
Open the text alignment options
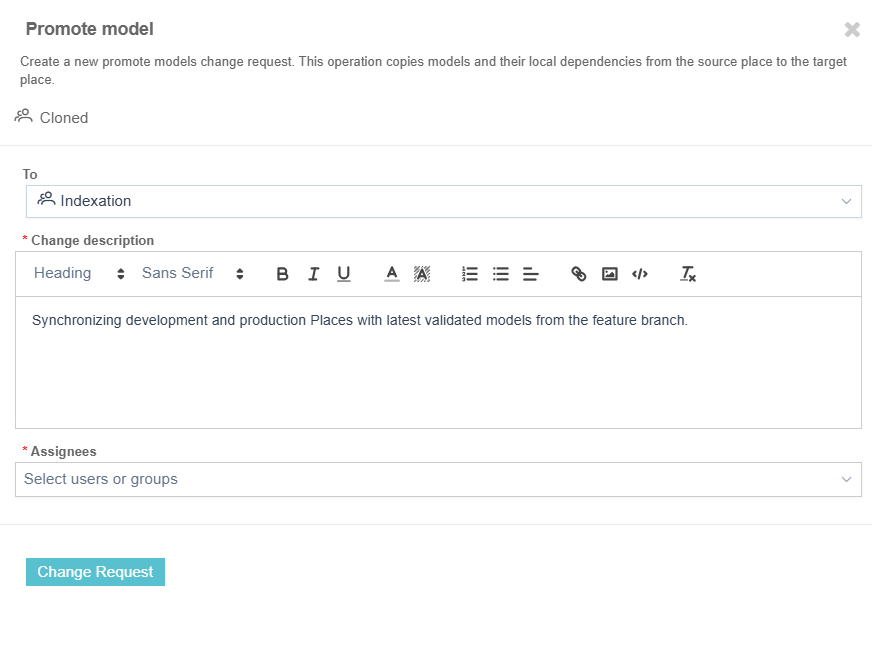point(531,274)
